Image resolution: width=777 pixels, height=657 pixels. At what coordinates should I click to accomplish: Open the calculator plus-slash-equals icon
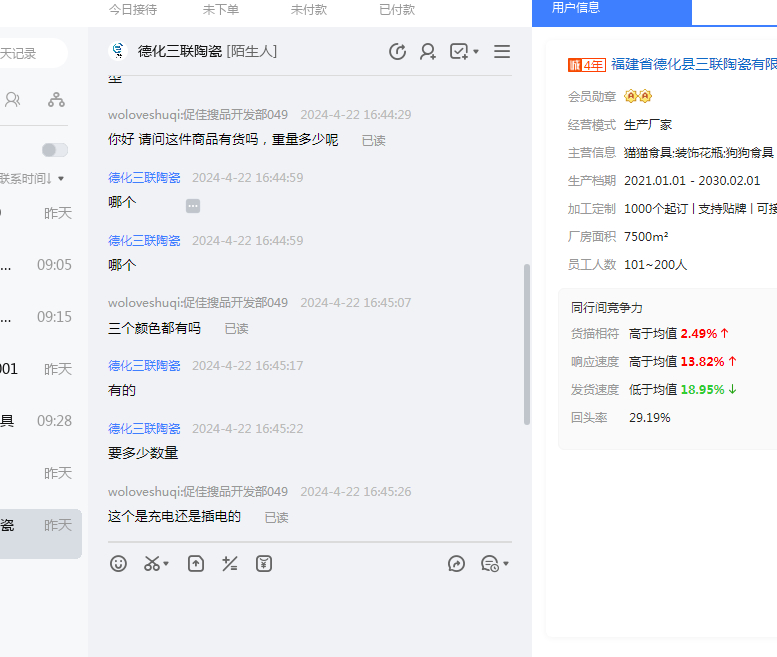(230, 564)
